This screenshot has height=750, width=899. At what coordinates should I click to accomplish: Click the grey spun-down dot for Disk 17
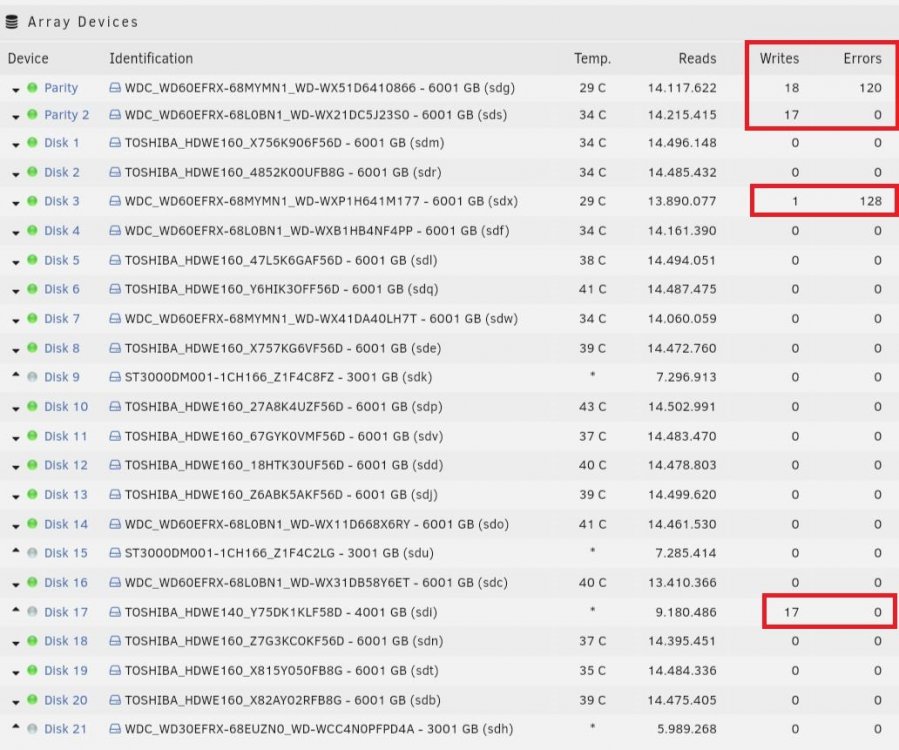(32, 612)
